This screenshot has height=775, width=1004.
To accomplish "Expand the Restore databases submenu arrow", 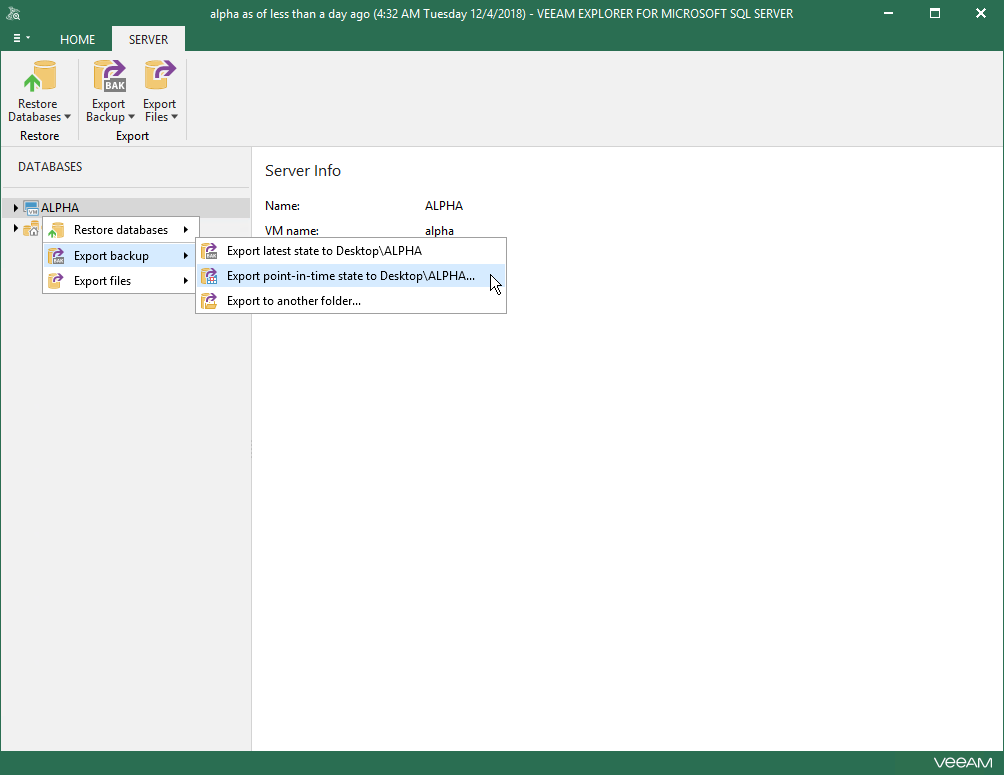I will click(186, 229).
